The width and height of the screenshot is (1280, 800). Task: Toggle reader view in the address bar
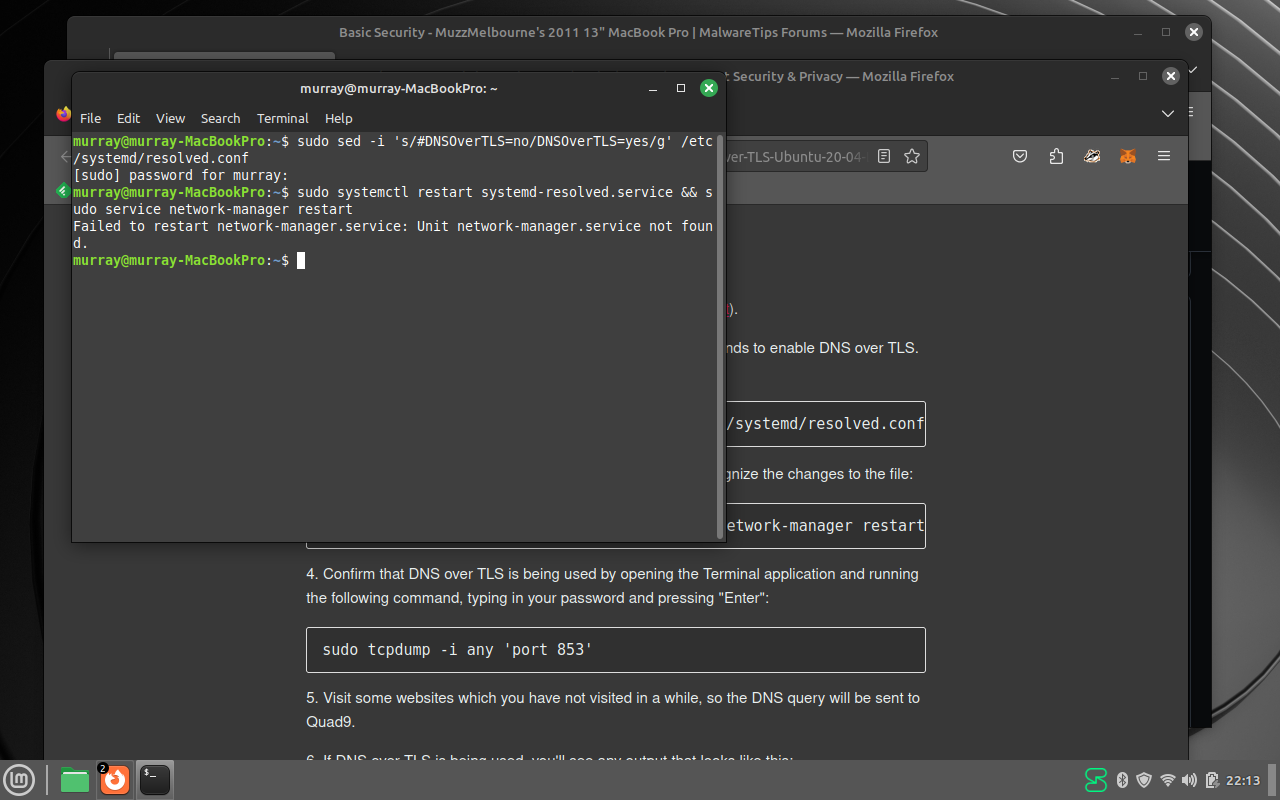[x=884, y=156]
